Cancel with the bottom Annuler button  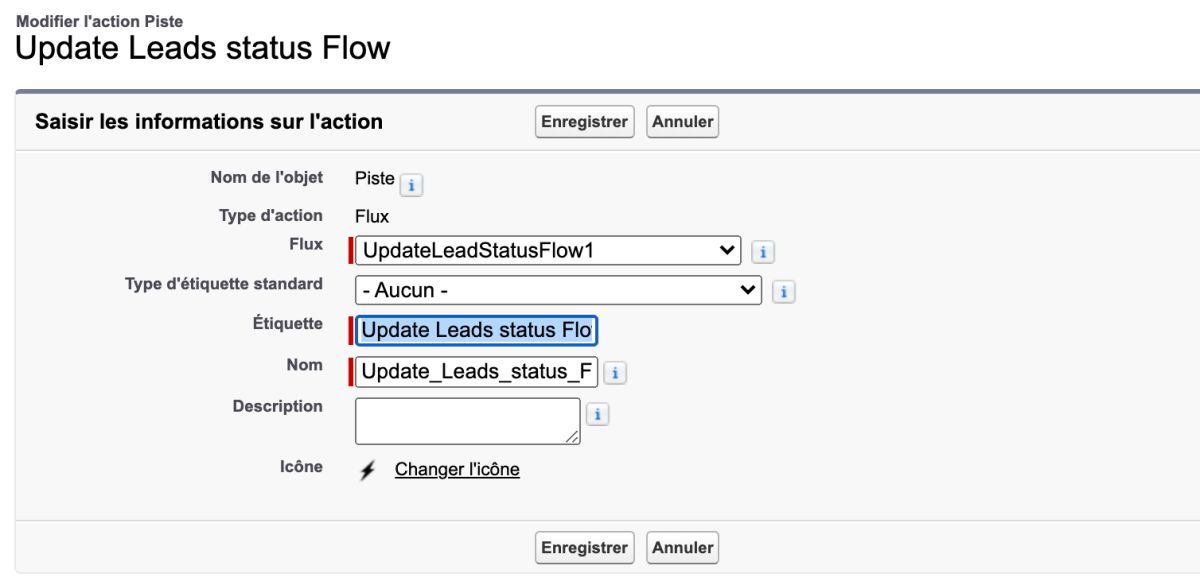683,548
